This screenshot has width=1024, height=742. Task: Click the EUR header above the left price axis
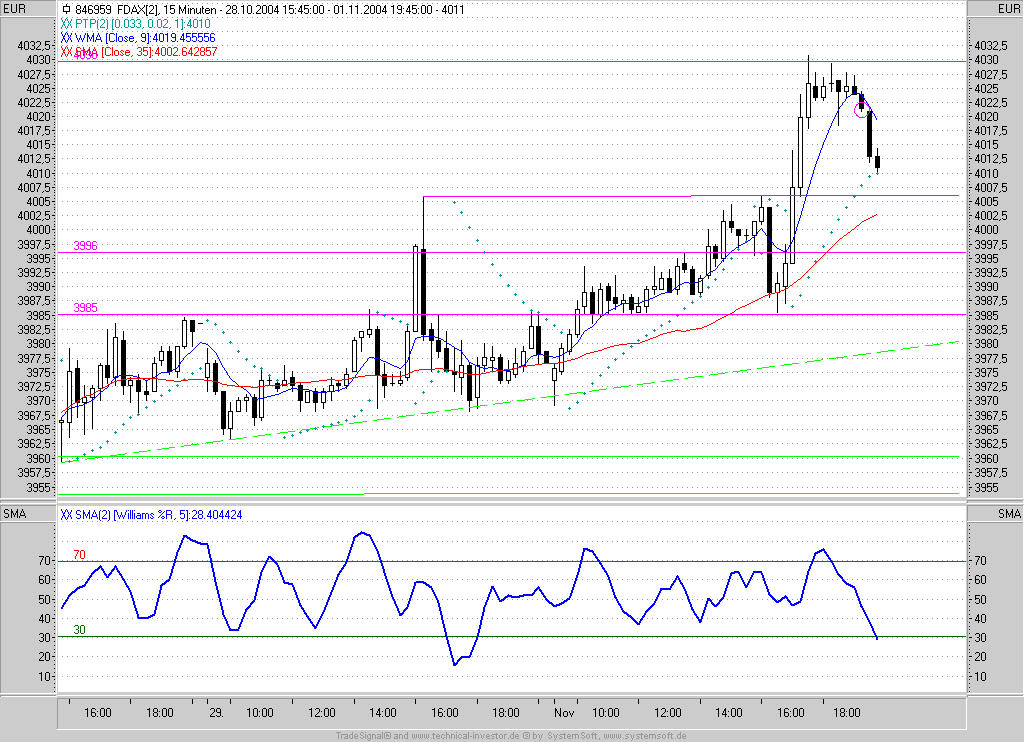click(14, 8)
